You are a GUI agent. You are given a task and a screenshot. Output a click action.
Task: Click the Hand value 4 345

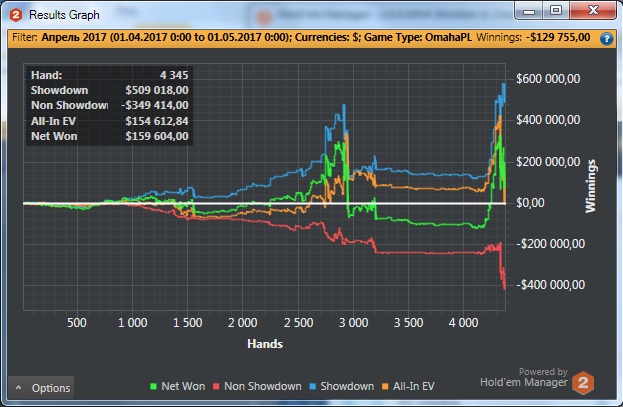[x=174, y=75]
